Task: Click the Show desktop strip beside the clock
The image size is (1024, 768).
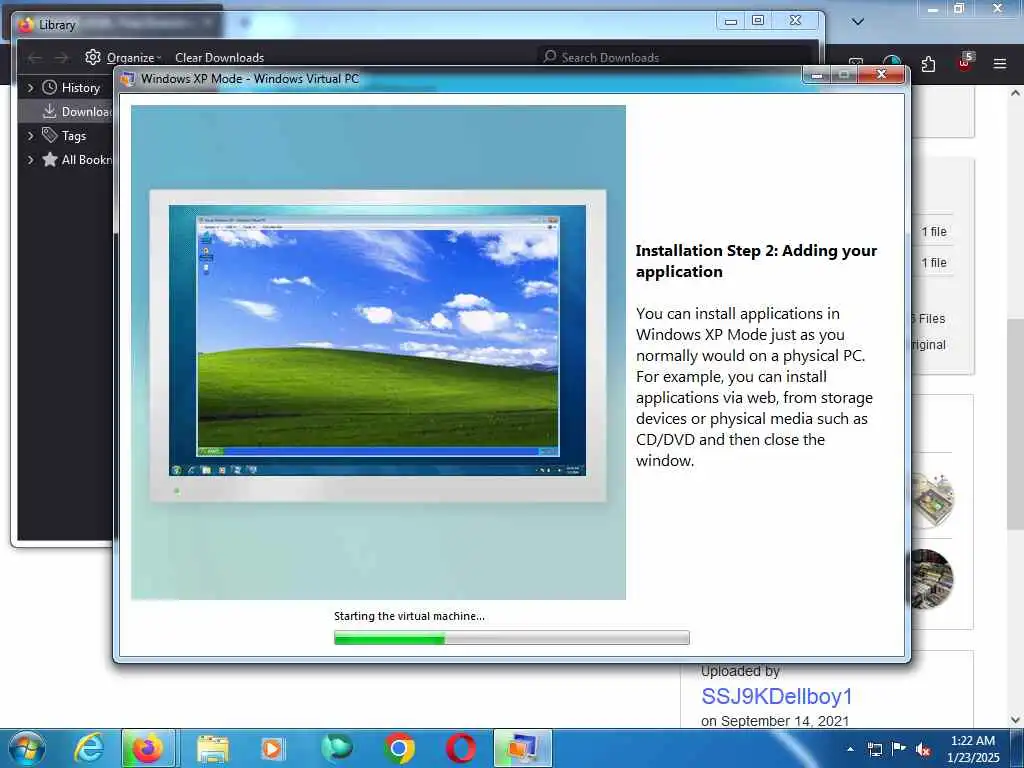Action: click(1019, 748)
